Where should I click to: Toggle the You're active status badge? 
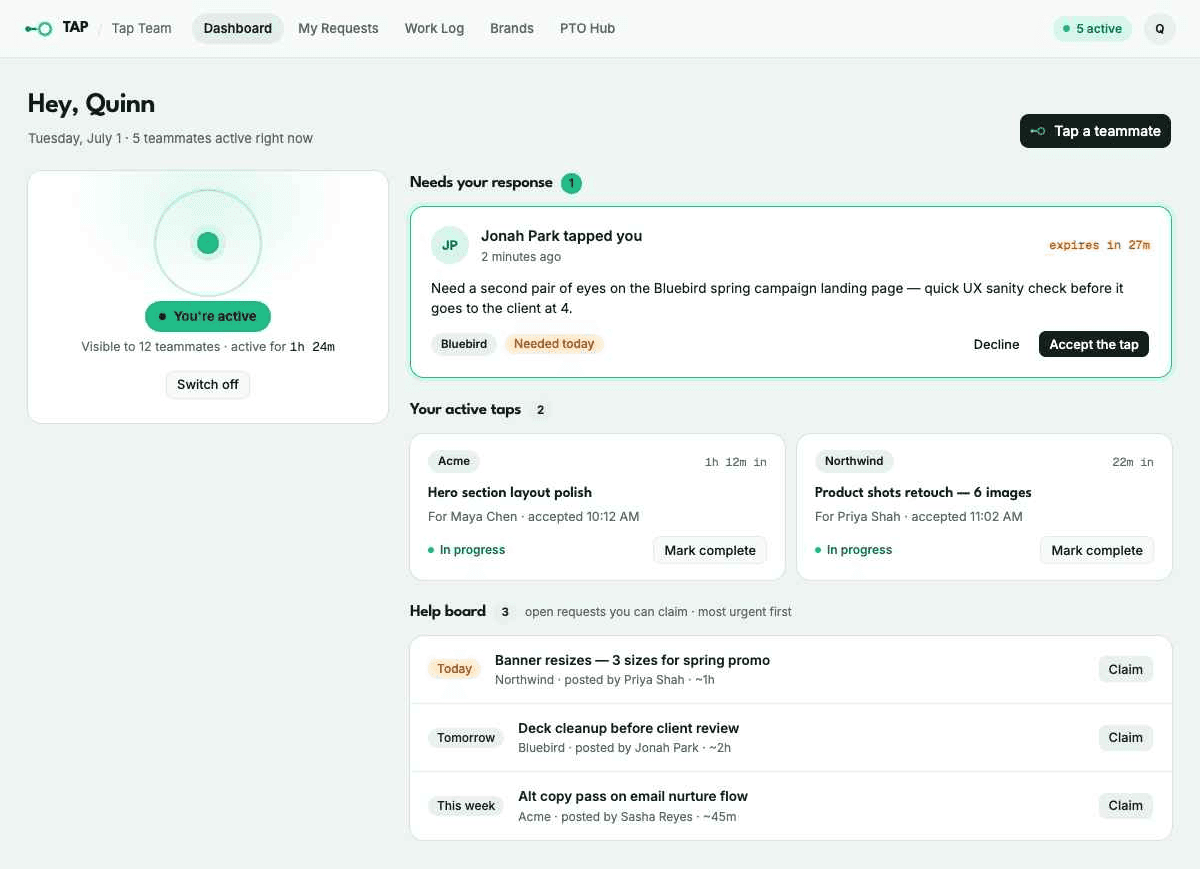pos(208,316)
